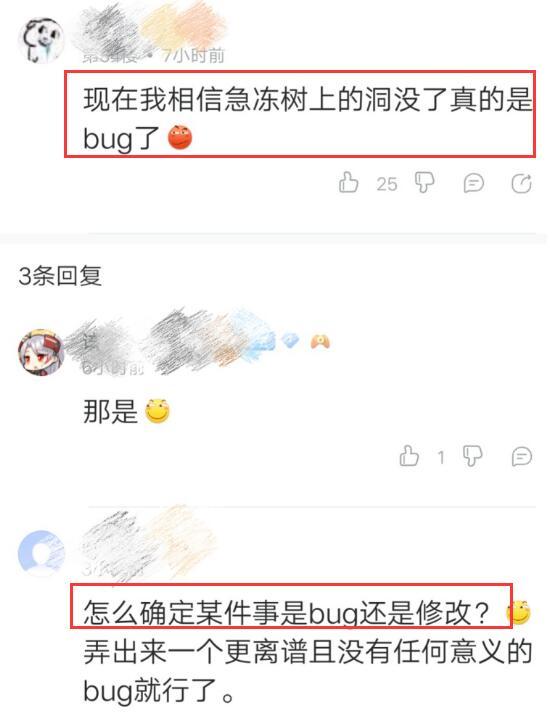The height and width of the screenshot is (713, 552).
Task: Open the anime girl avatar profile
Action: (40, 352)
